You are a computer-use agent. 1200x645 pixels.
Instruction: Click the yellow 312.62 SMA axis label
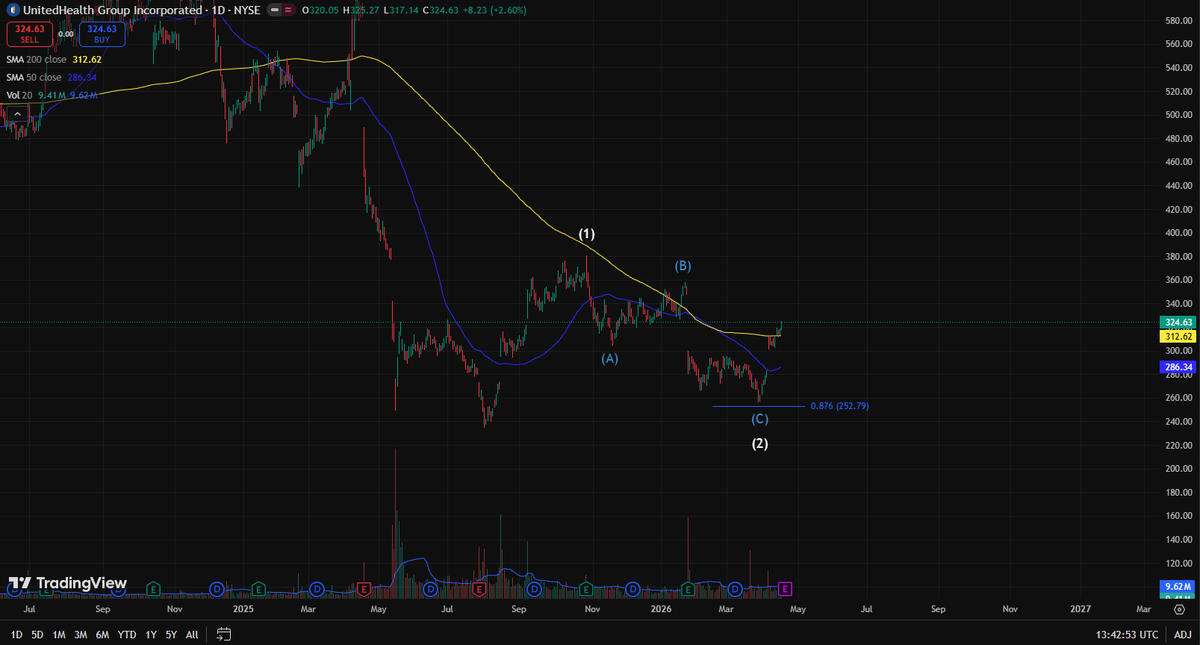[x=1179, y=337]
